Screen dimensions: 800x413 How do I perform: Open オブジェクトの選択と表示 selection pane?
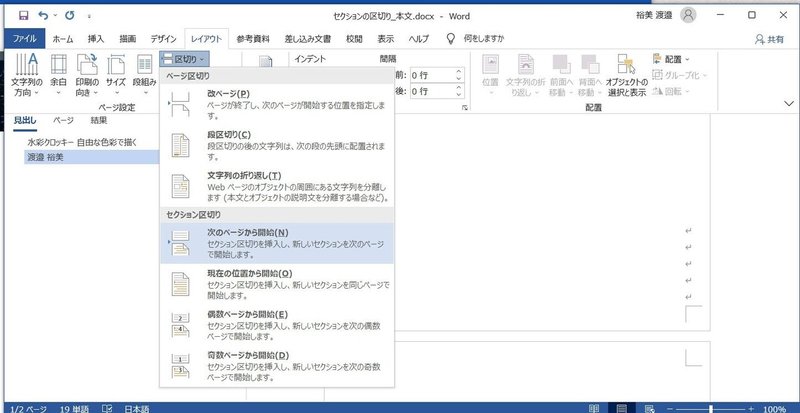tap(627, 75)
